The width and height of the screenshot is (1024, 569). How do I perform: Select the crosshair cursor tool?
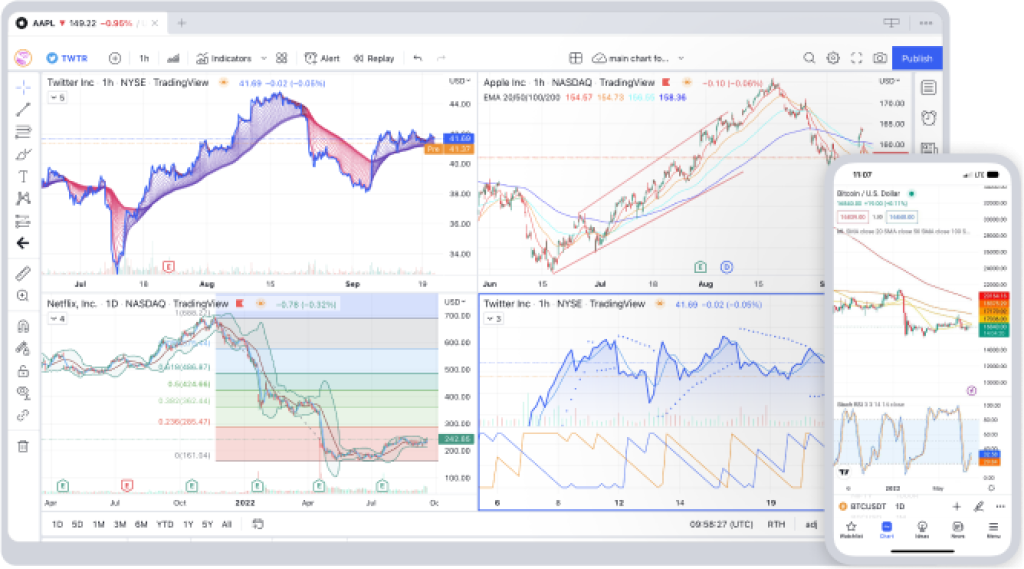(x=23, y=87)
